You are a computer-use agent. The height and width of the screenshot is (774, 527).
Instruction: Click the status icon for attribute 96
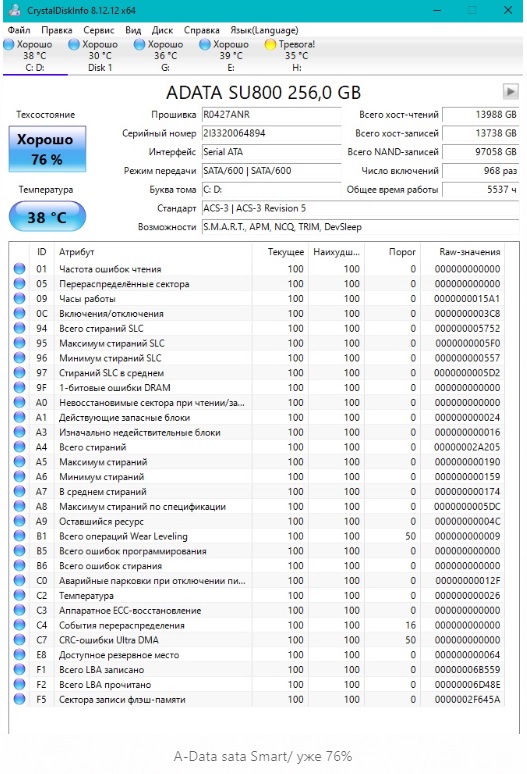(19, 358)
